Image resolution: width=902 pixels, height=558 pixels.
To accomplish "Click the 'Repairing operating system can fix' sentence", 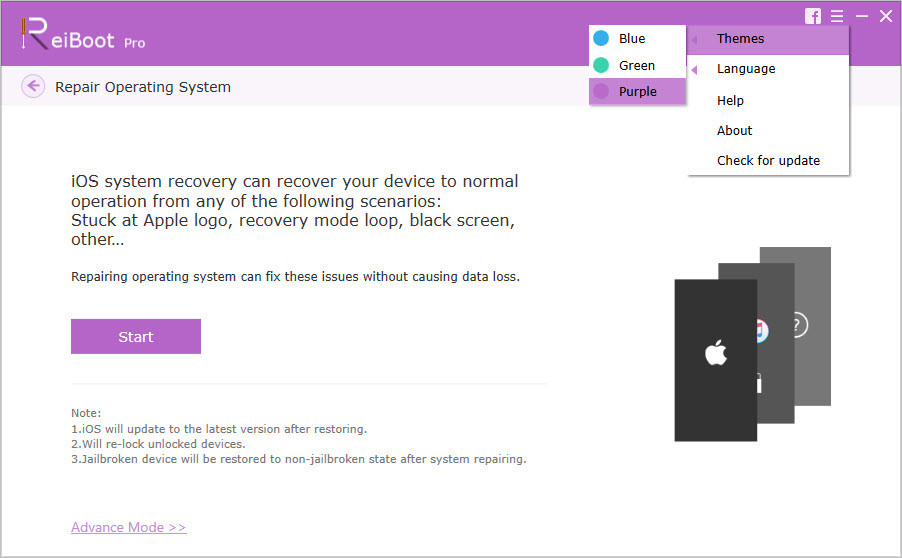I will 296,277.
